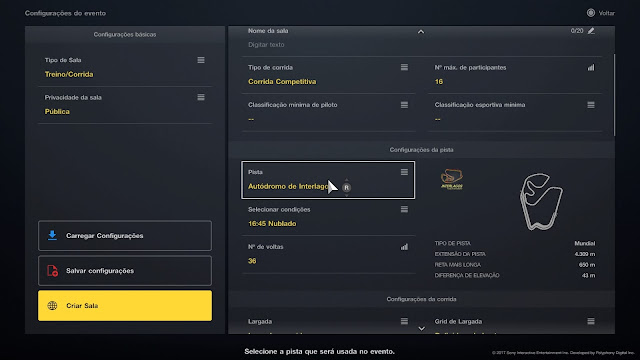
Task: Click the TIPO DE PISTA Mundial row
Action: coord(515,243)
